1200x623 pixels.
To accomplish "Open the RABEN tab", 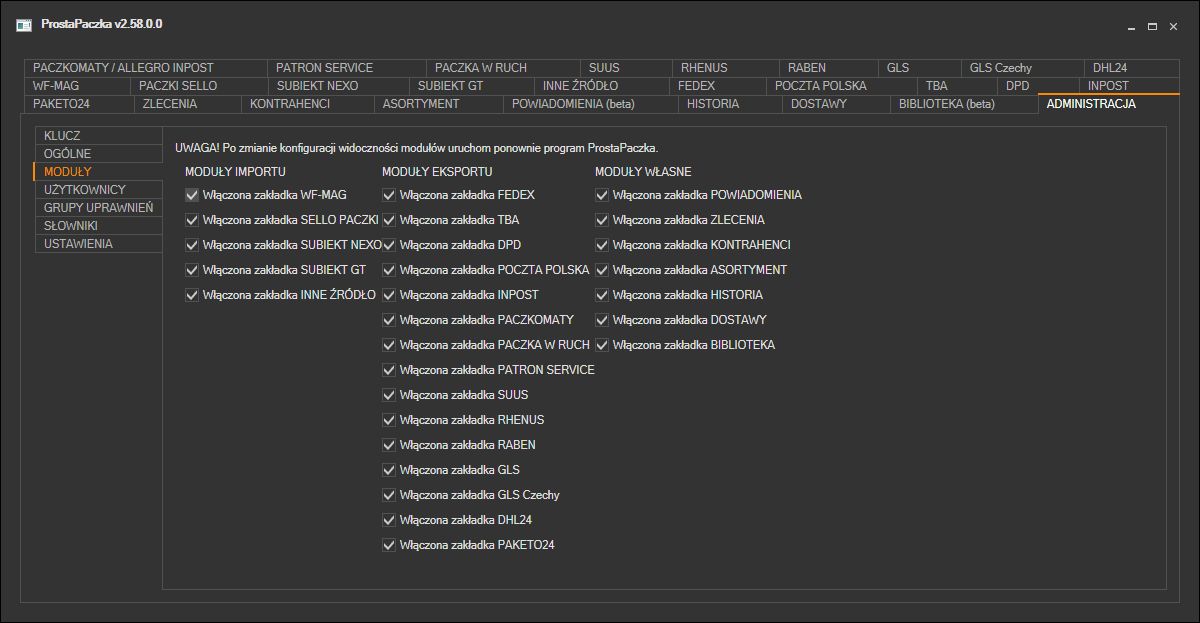I will click(829, 68).
